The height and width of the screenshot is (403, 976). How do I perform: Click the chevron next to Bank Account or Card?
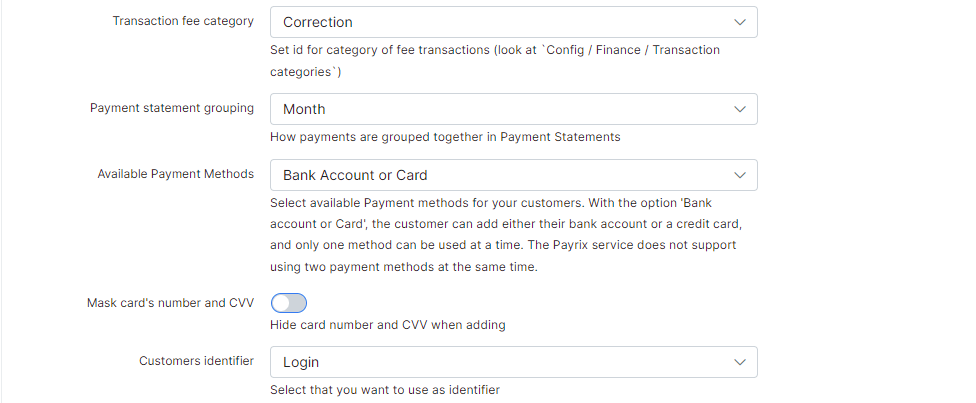[739, 175]
